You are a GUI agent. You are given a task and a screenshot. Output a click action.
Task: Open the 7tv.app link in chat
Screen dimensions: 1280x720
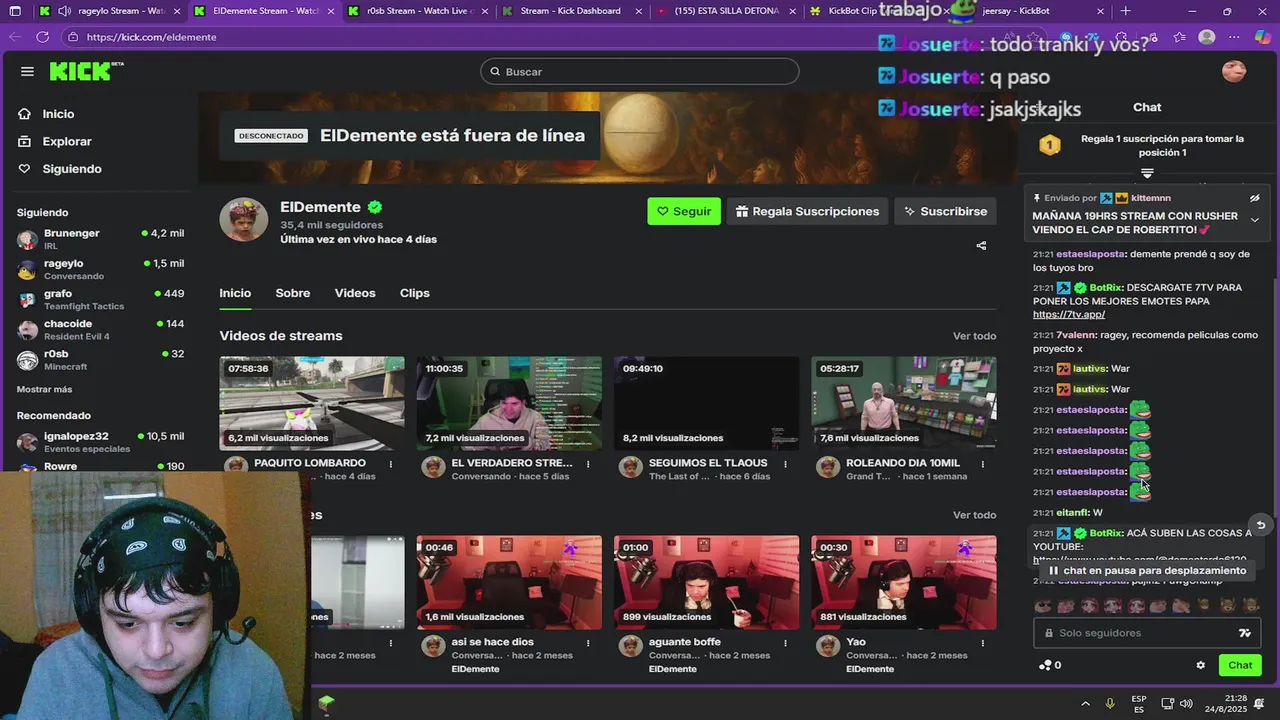pos(1069,314)
